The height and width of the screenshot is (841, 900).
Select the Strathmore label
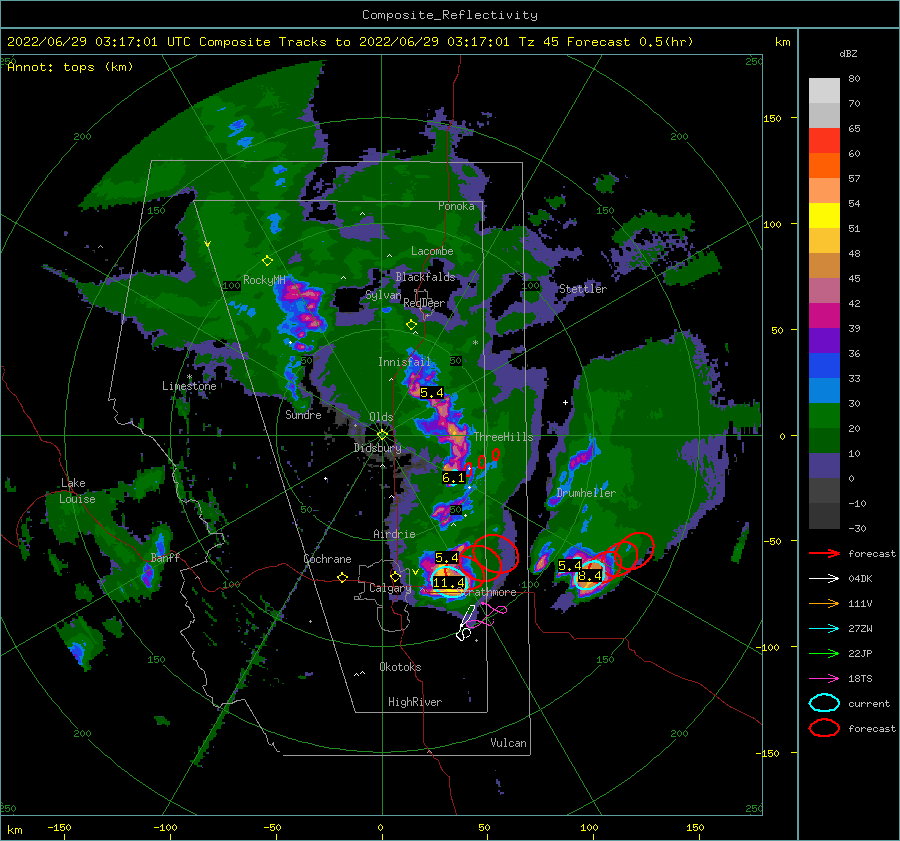click(488, 592)
